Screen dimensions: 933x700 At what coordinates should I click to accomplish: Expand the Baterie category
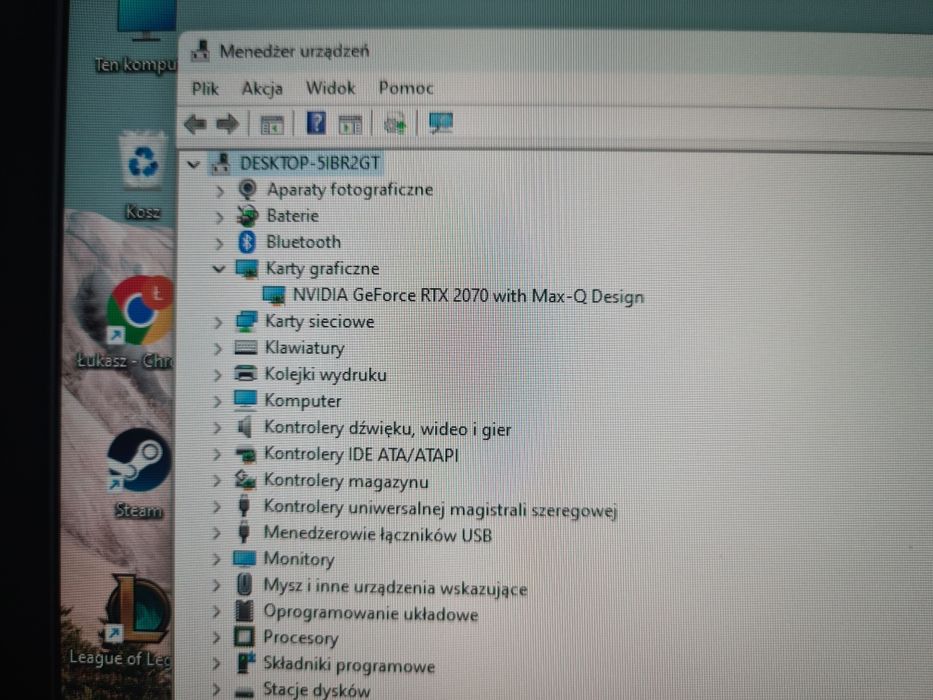click(219, 217)
